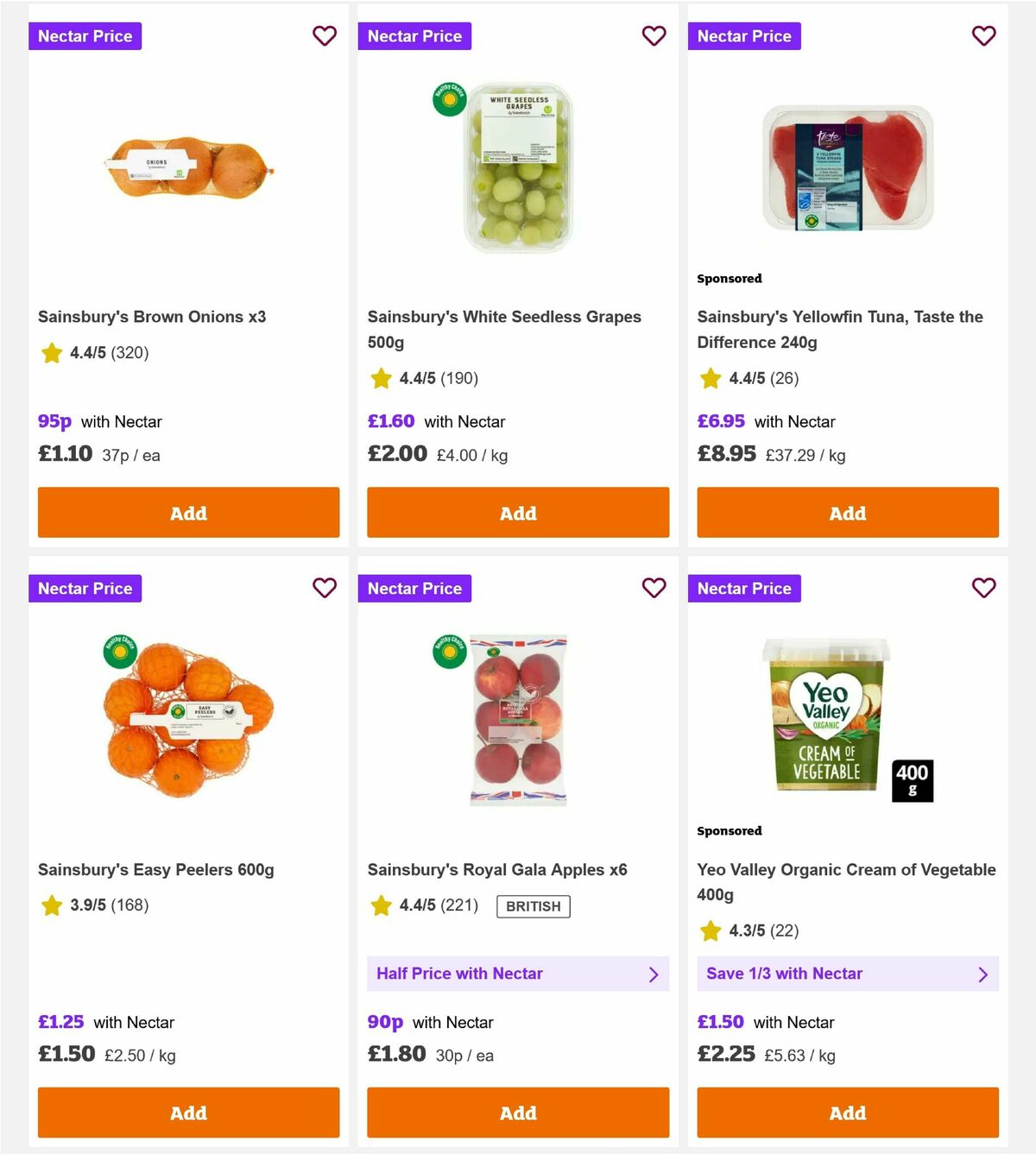The width and height of the screenshot is (1036, 1154).
Task: Select the star rating icon on Brown Onions
Action: point(51,353)
